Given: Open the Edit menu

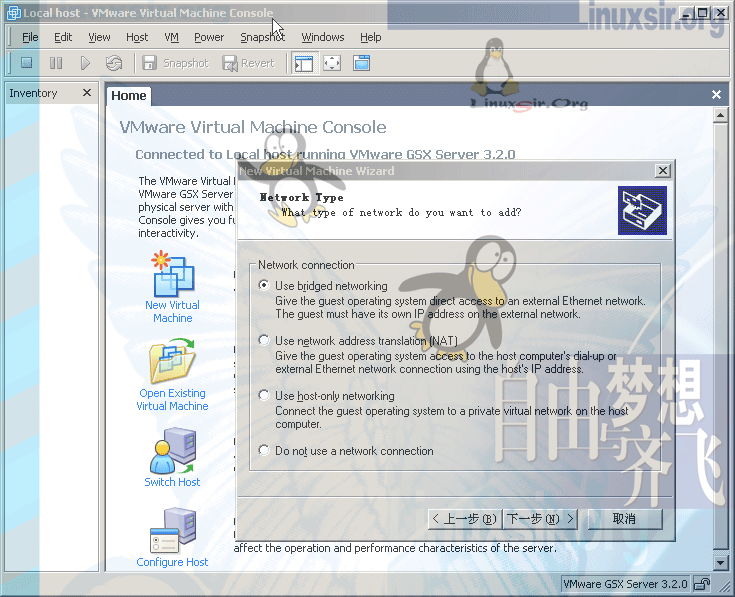Looking at the screenshot, I should coord(63,37).
